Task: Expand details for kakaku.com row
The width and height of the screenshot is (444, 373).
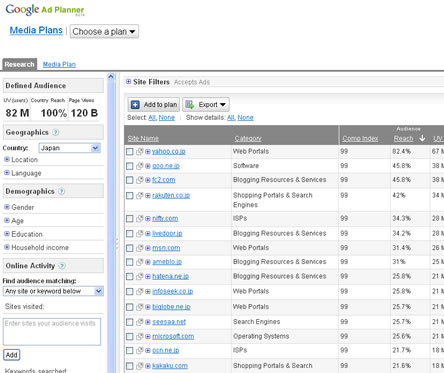Action: tap(148, 366)
